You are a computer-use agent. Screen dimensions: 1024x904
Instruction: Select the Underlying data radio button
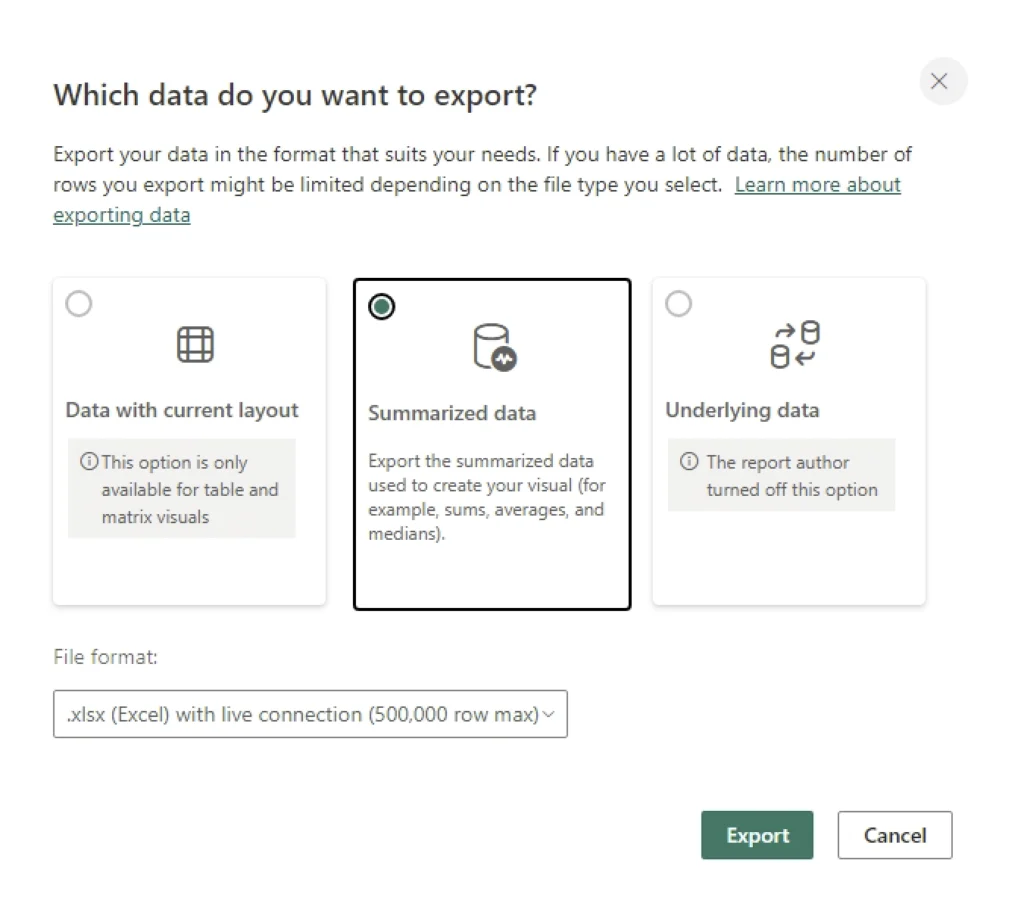(x=678, y=303)
